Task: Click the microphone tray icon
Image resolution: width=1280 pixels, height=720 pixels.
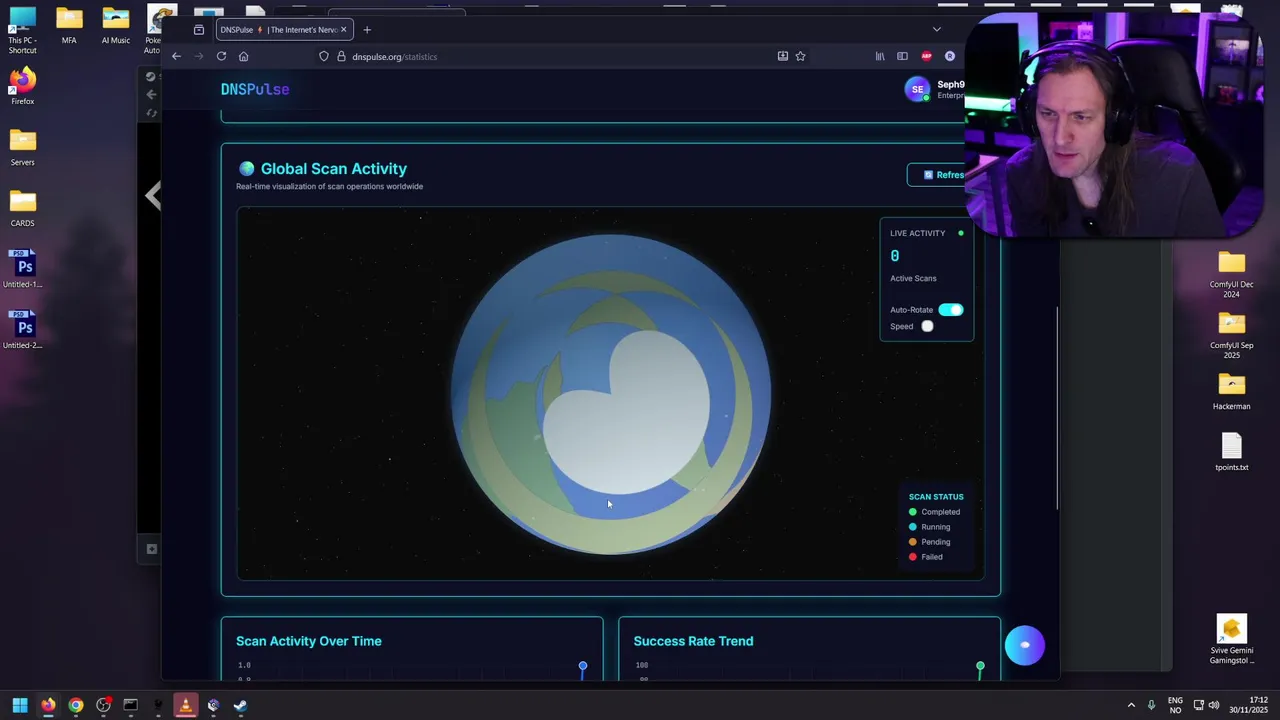Action: pyautogui.click(x=1152, y=705)
